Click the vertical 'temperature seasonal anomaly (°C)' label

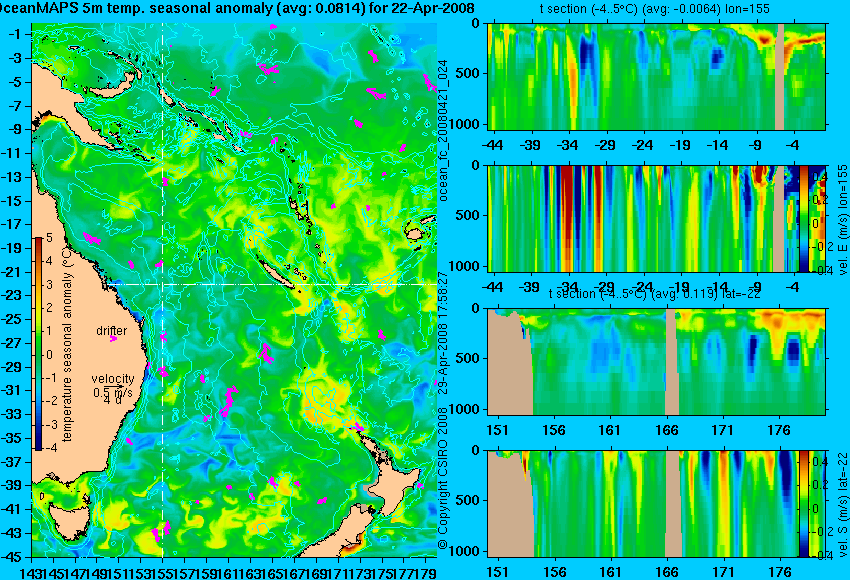pos(67,344)
